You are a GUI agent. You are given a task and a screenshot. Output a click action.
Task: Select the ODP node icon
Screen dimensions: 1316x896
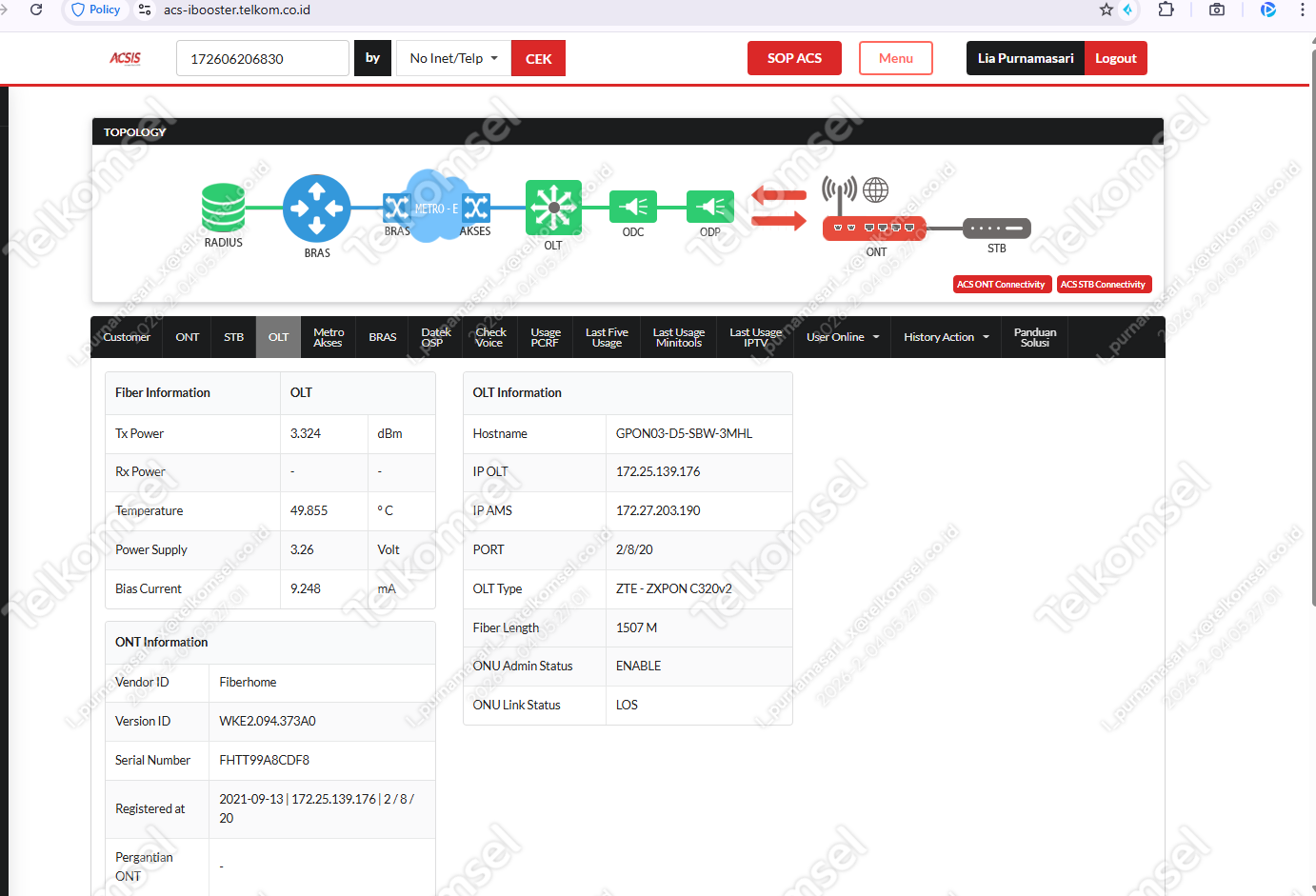click(710, 207)
